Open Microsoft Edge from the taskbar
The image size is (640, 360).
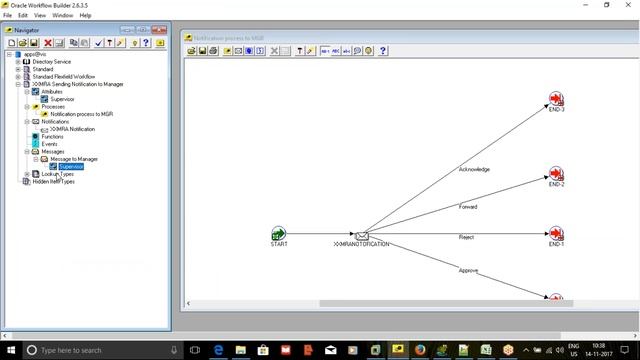pos(218,350)
